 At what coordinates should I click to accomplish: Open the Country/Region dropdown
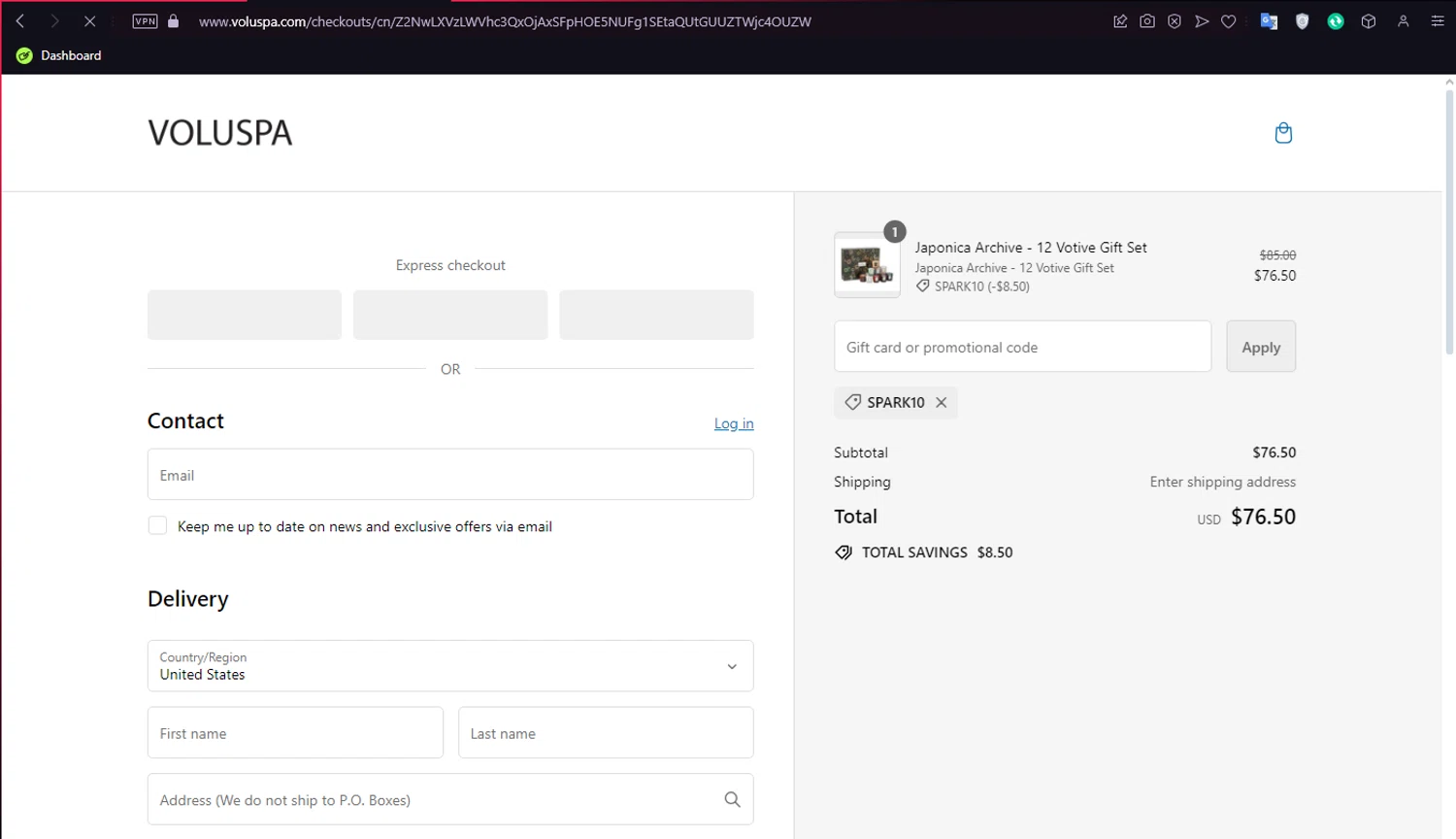pyautogui.click(x=450, y=666)
